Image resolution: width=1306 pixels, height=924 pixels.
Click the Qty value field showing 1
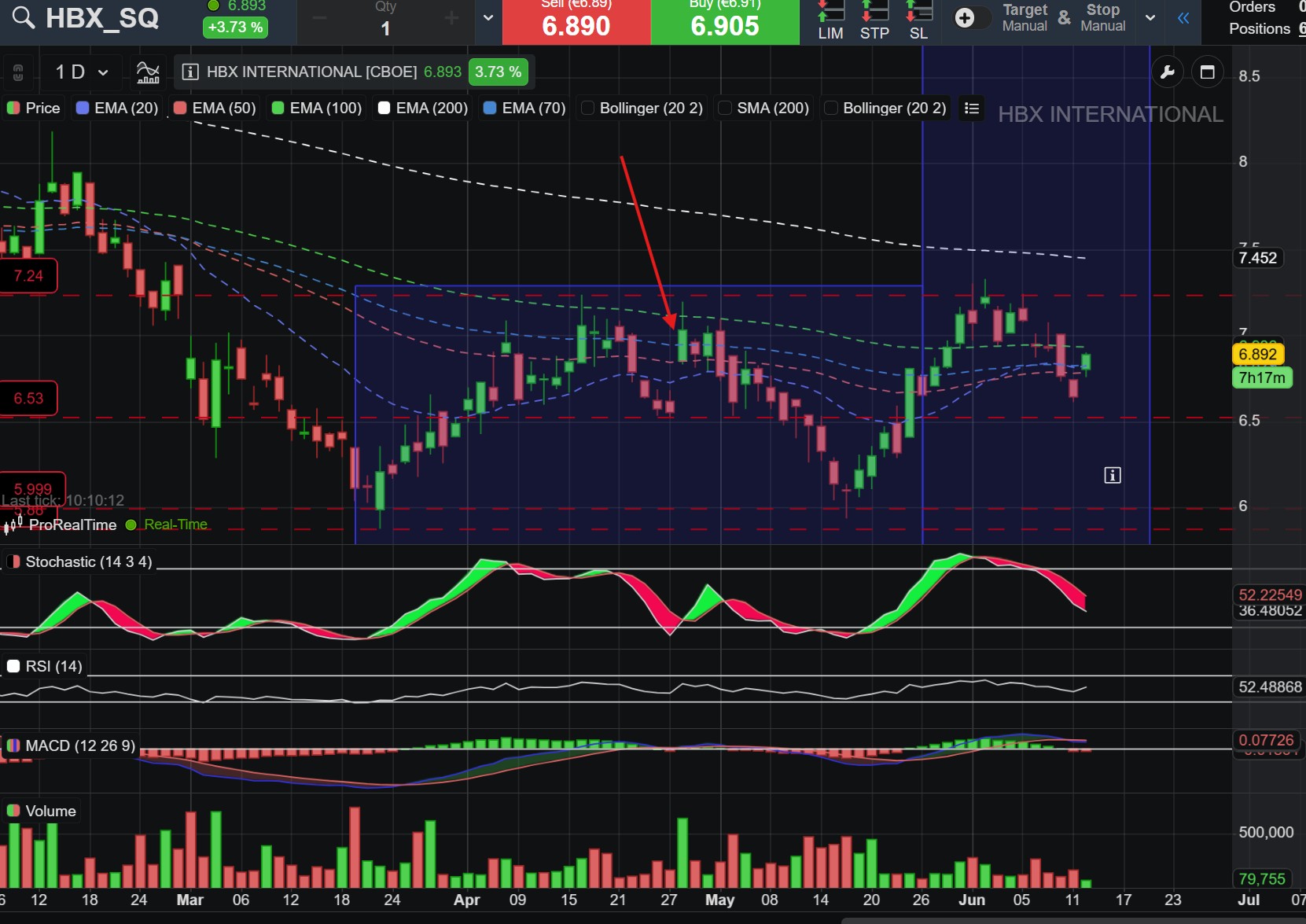coord(385,28)
